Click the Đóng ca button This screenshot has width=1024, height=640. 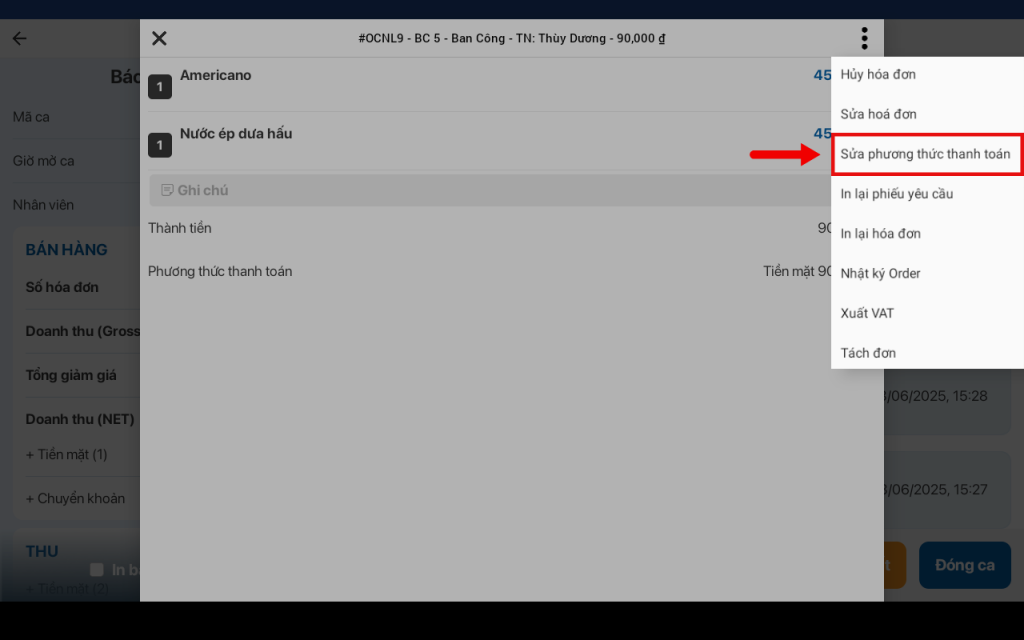coord(965,565)
